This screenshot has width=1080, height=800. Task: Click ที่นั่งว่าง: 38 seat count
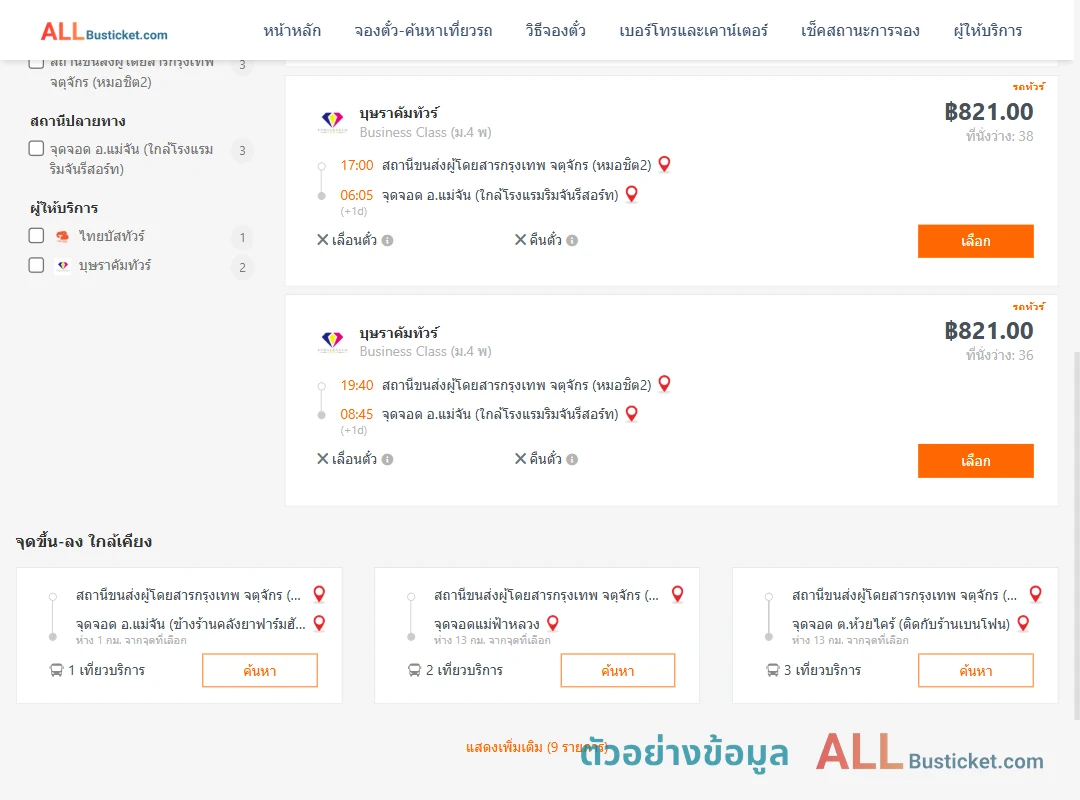click(999, 136)
